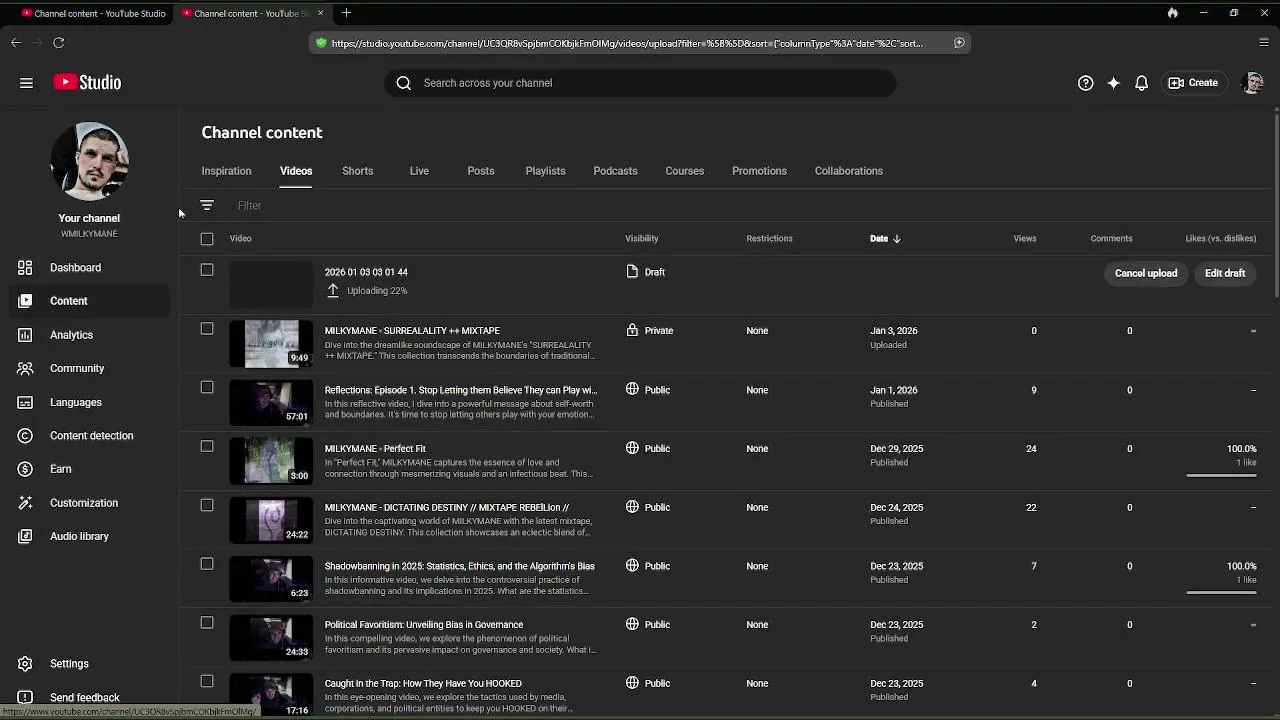Image resolution: width=1280 pixels, height=720 pixels.
Task: Click the search magnifier icon
Action: pos(403,83)
